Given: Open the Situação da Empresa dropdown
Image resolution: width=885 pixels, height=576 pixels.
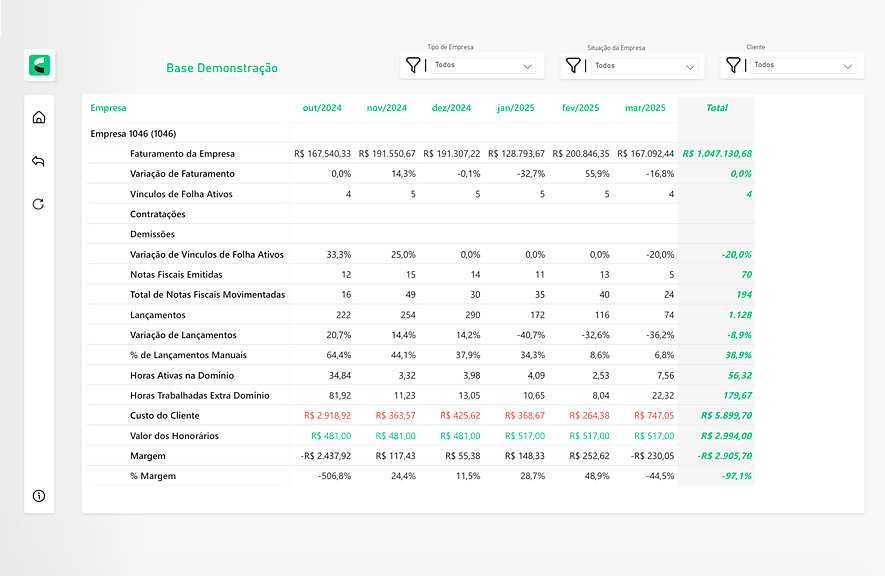Looking at the screenshot, I should [690, 67].
